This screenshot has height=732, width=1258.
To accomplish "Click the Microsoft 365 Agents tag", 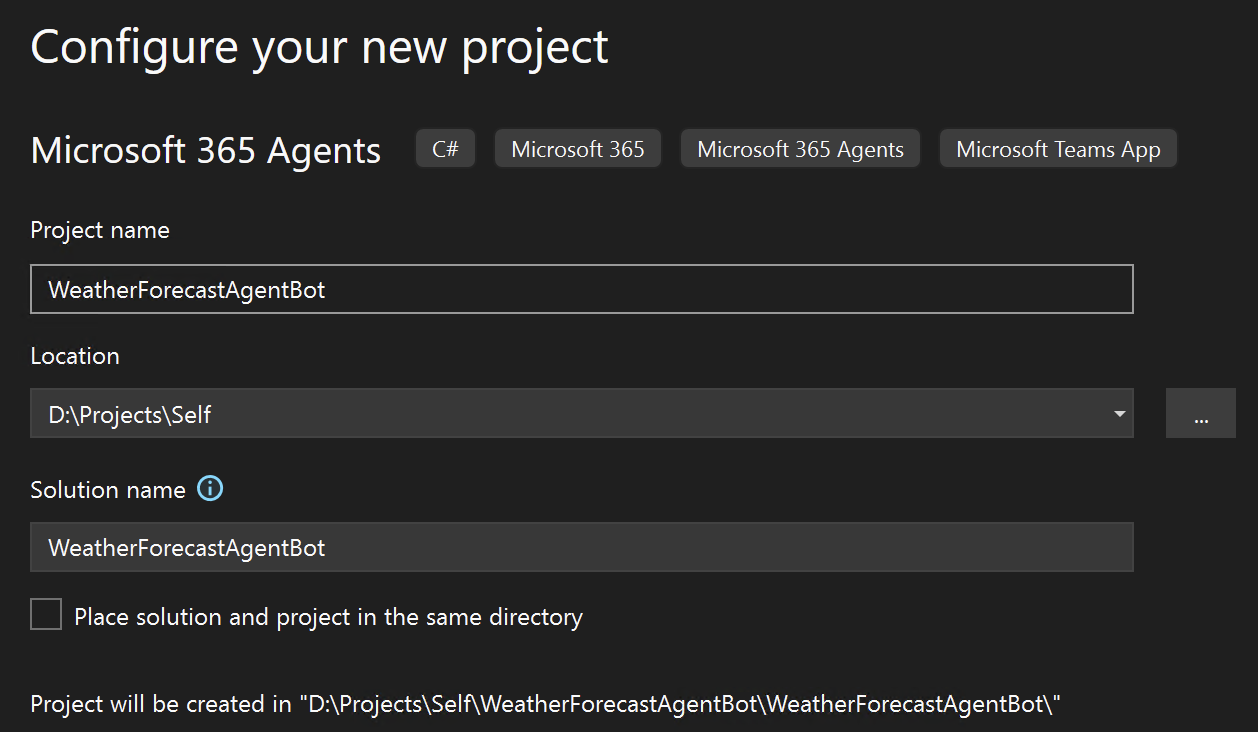I will (x=800, y=147).
